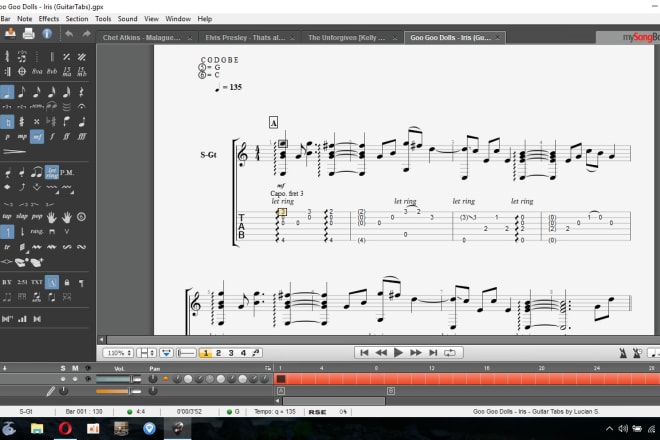The image size is (660, 440).
Task: Click the master volume orange slider
Action: (x=118, y=391)
